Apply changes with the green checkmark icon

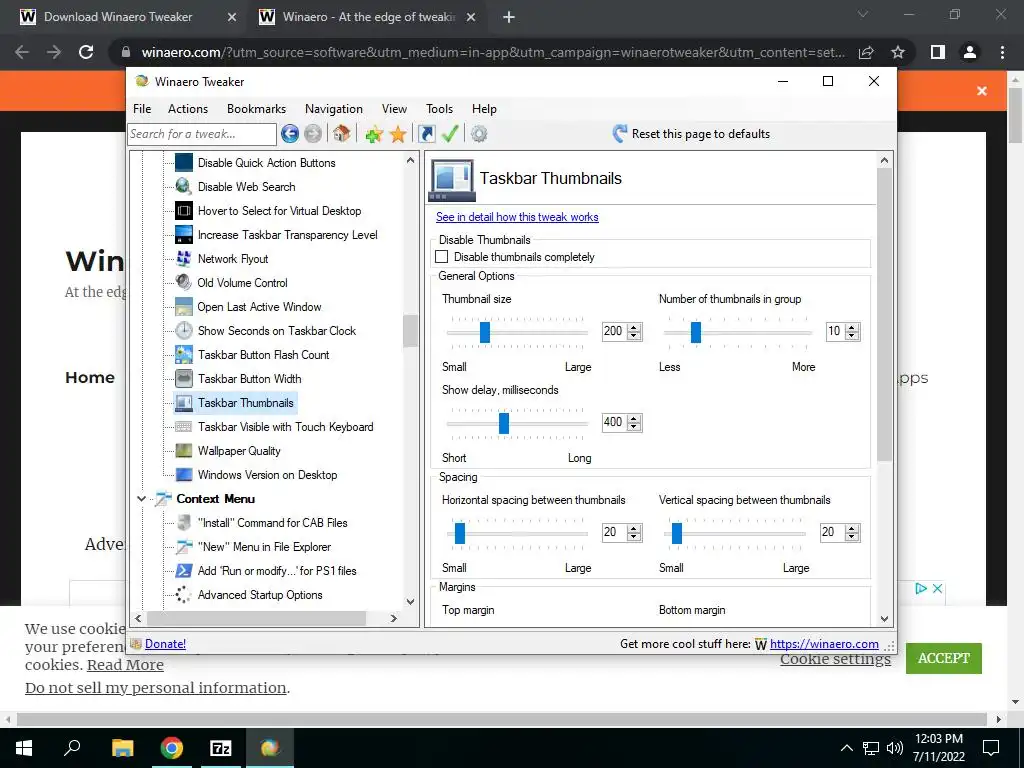[x=450, y=134]
